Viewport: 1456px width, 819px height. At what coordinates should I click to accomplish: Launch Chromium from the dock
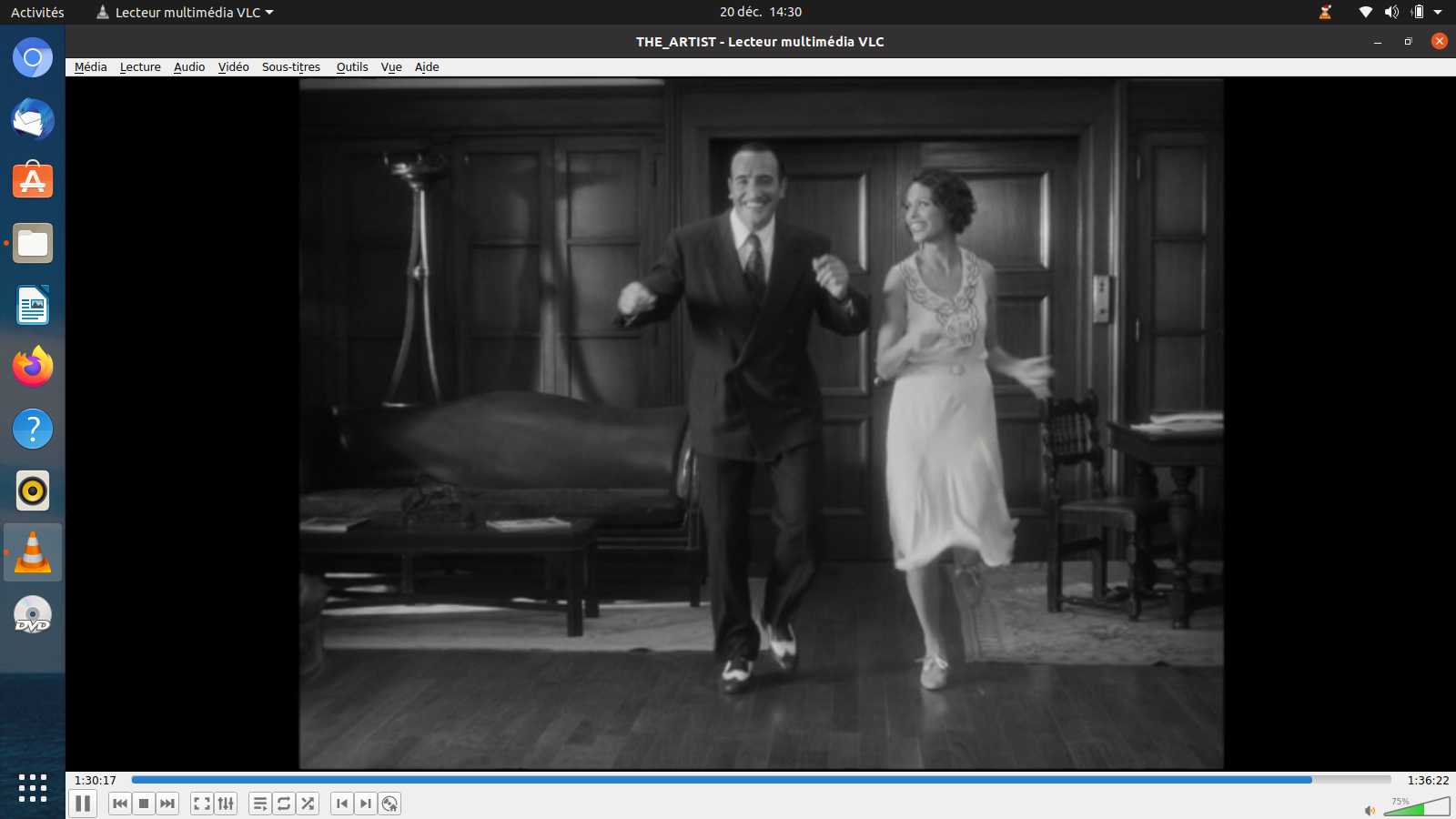point(33,58)
